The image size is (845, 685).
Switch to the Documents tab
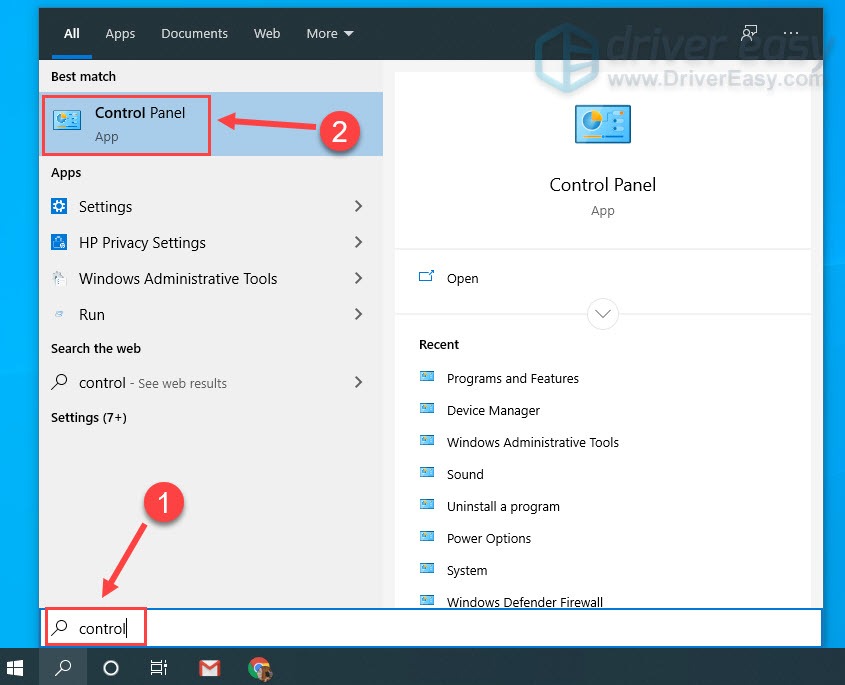pyautogui.click(x=195, y=33)
